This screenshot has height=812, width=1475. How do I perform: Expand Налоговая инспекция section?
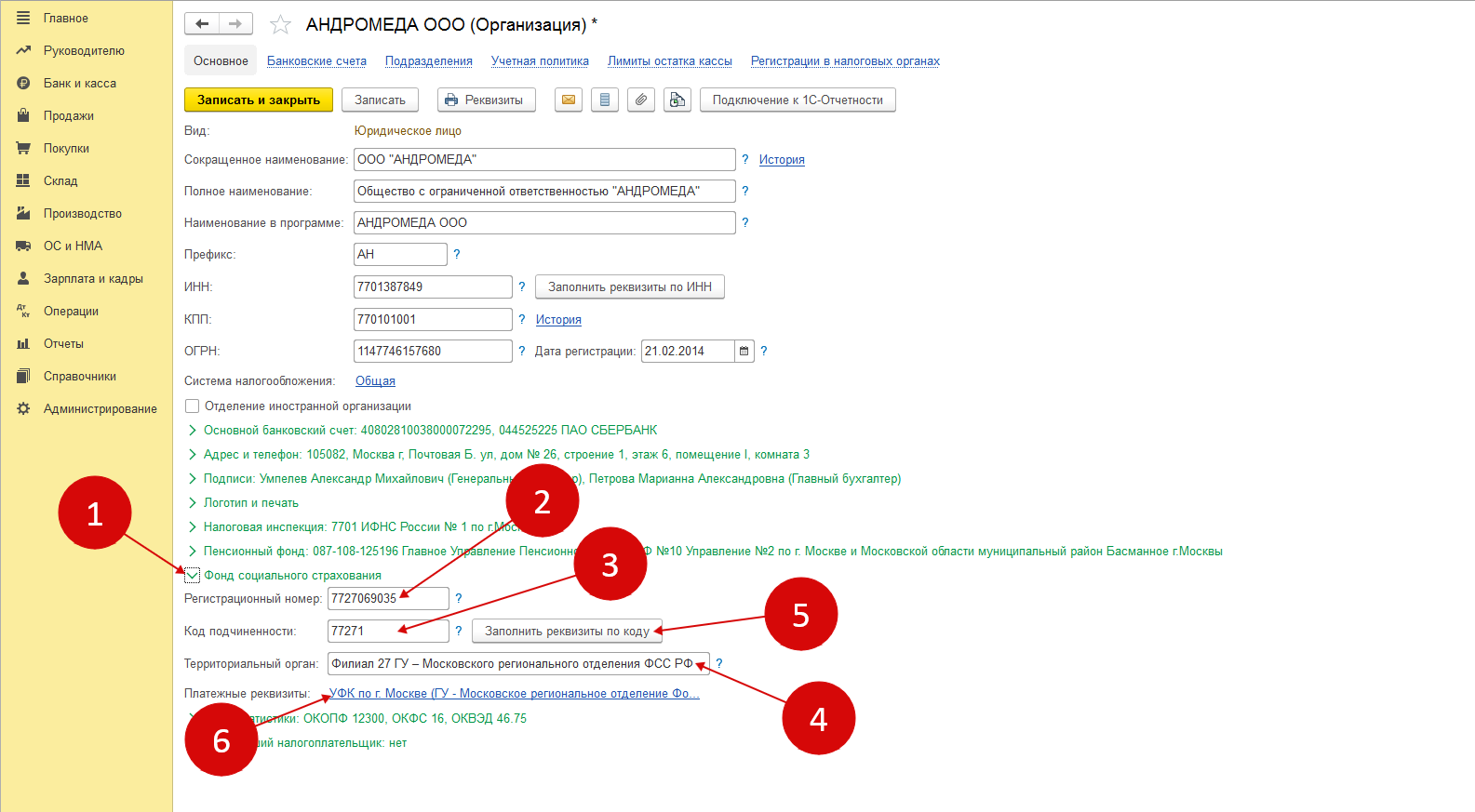pyautogui.click(x=193, y=527)
